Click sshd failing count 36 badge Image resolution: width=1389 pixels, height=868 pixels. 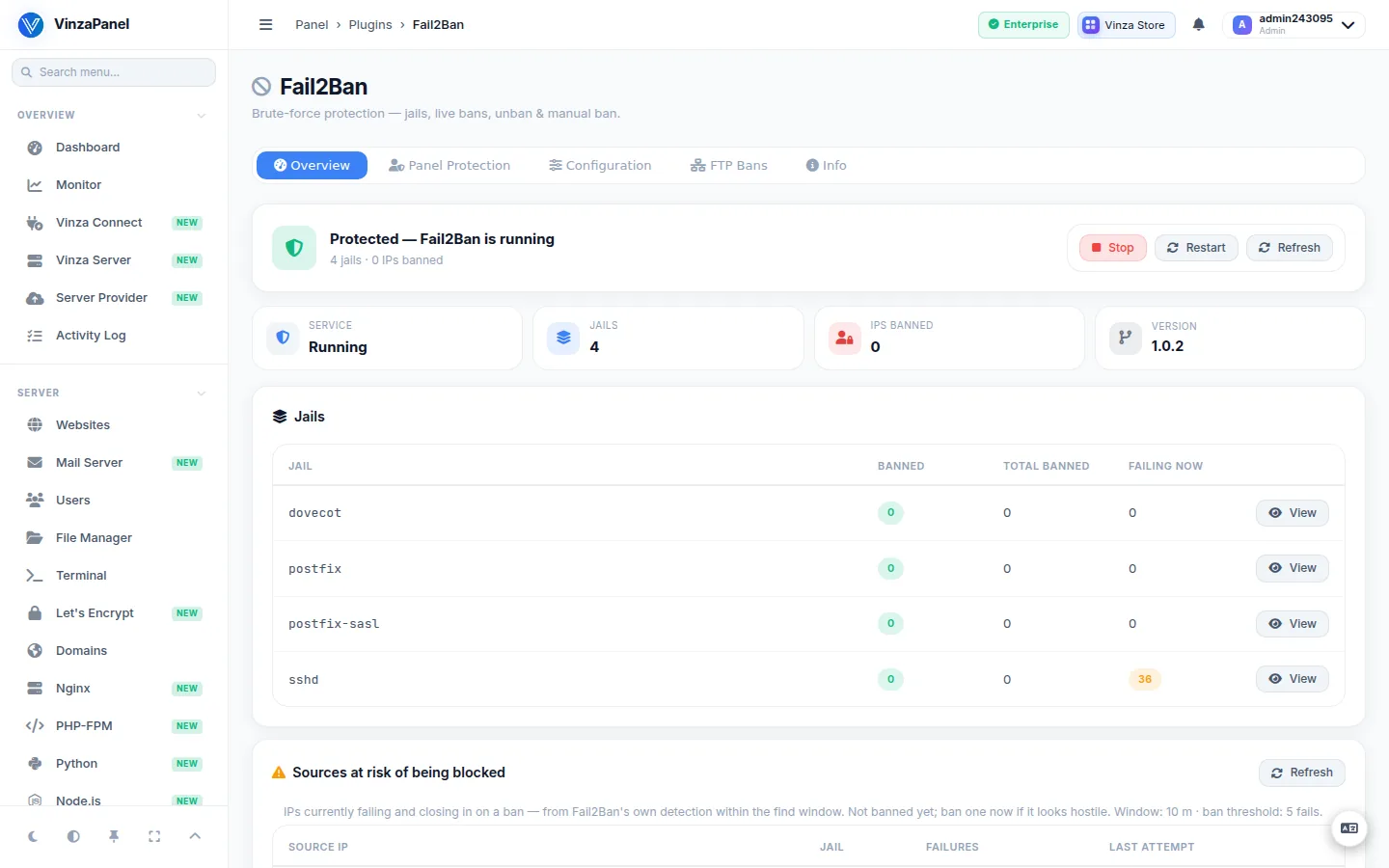[x=1144, y=679]
